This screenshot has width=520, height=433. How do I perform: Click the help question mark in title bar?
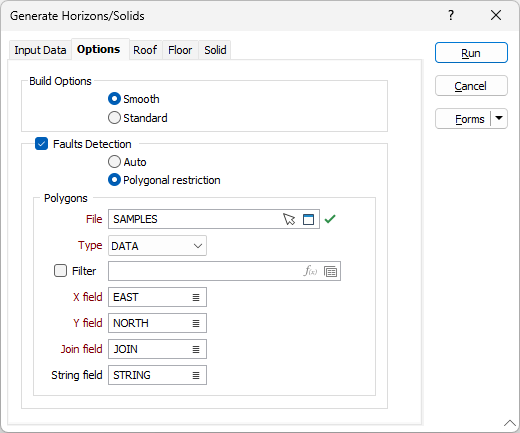451,15
